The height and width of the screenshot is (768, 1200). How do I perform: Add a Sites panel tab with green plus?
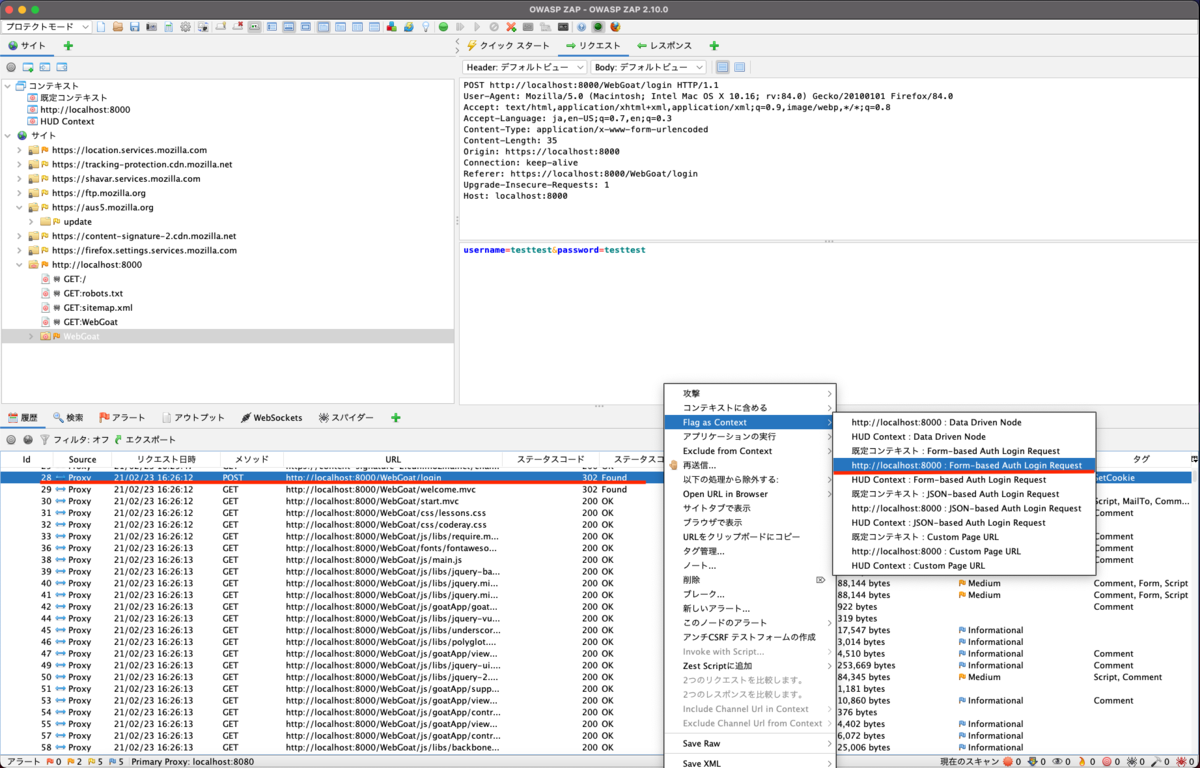point(68,46)
